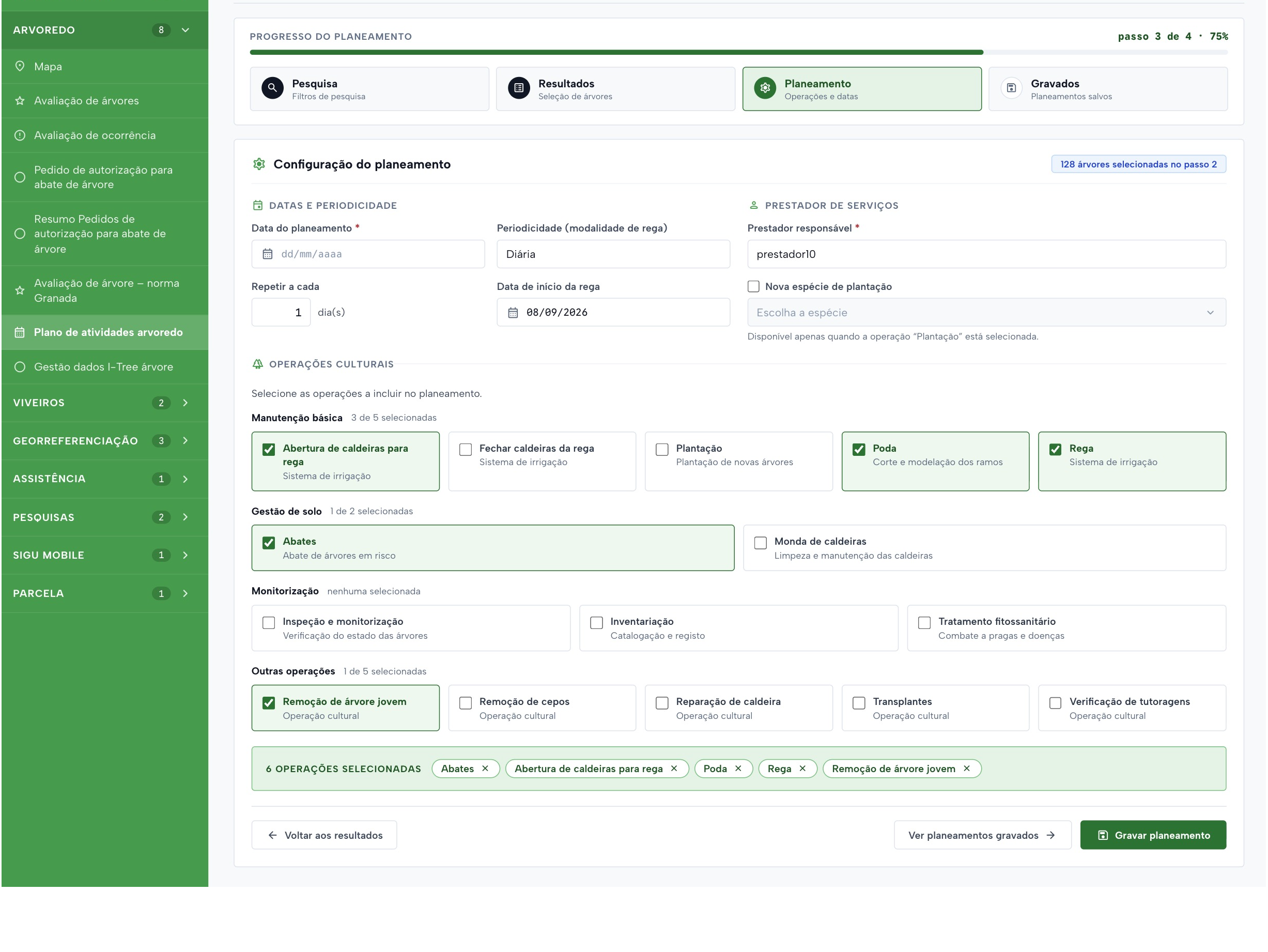Remove the Poda chip with its X

[738, 769]
